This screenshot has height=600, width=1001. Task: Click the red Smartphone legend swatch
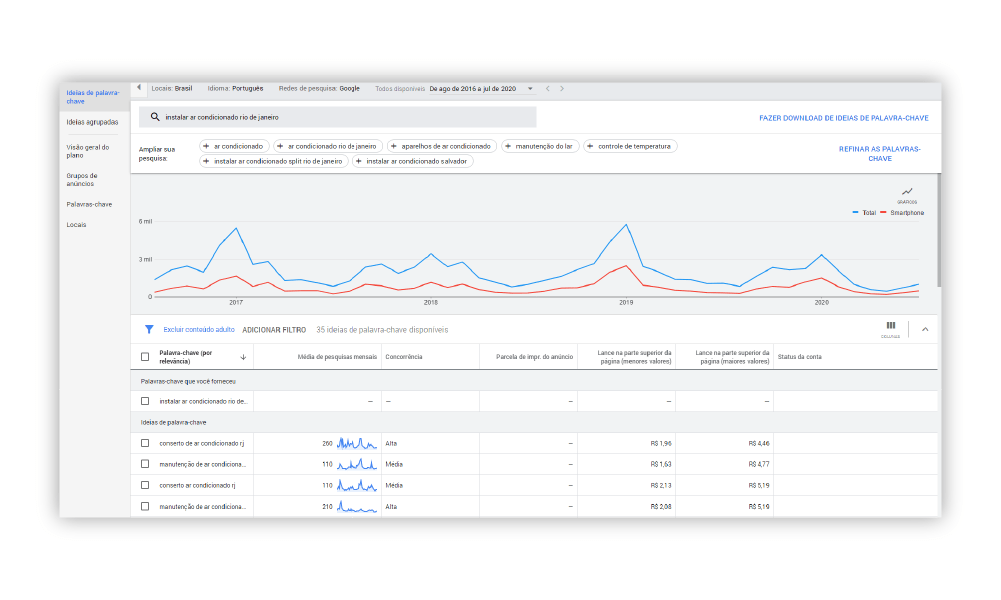pos(884,213)
